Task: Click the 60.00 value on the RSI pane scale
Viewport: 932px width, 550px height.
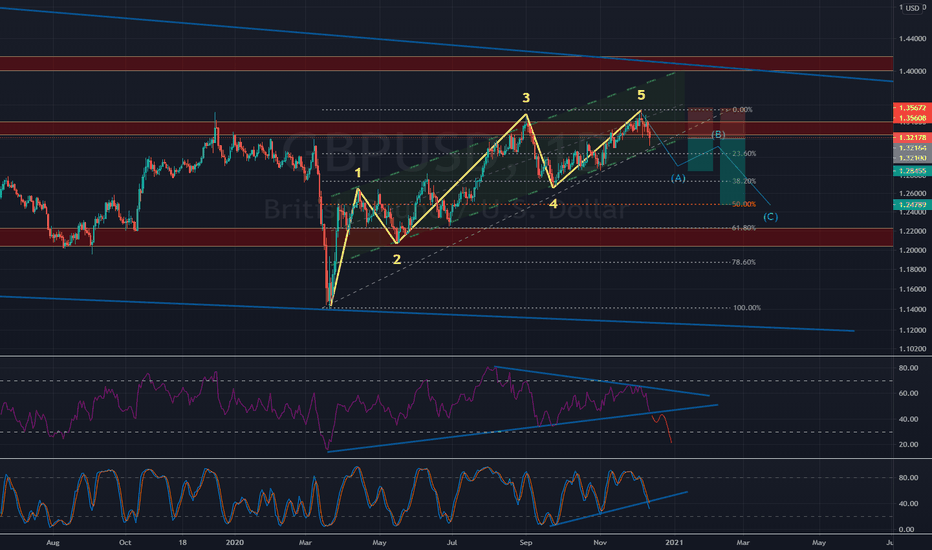Action: click(908, 394)
